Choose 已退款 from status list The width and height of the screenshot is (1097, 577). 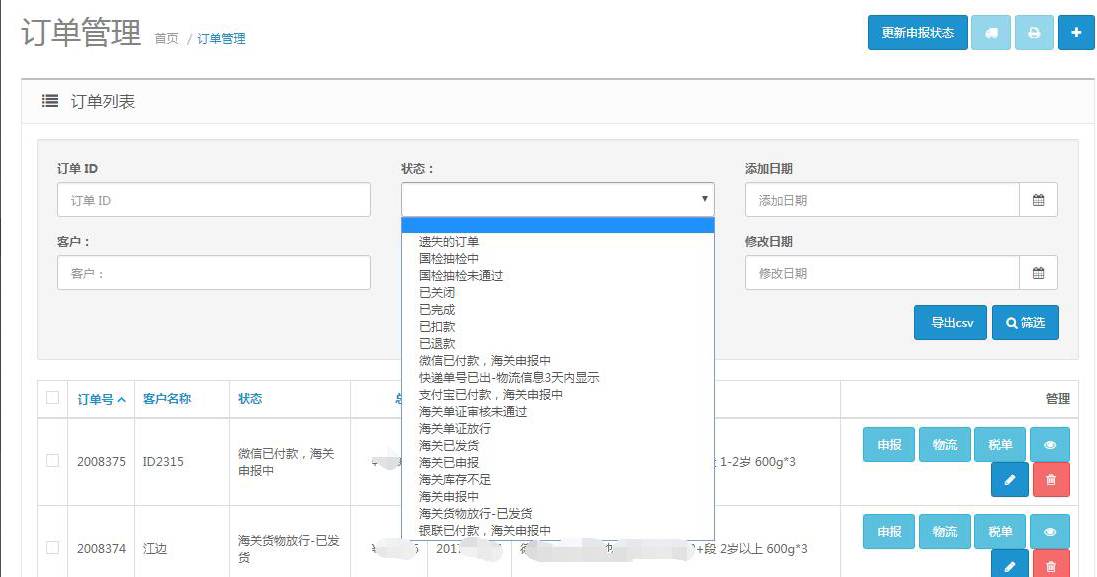437,343
